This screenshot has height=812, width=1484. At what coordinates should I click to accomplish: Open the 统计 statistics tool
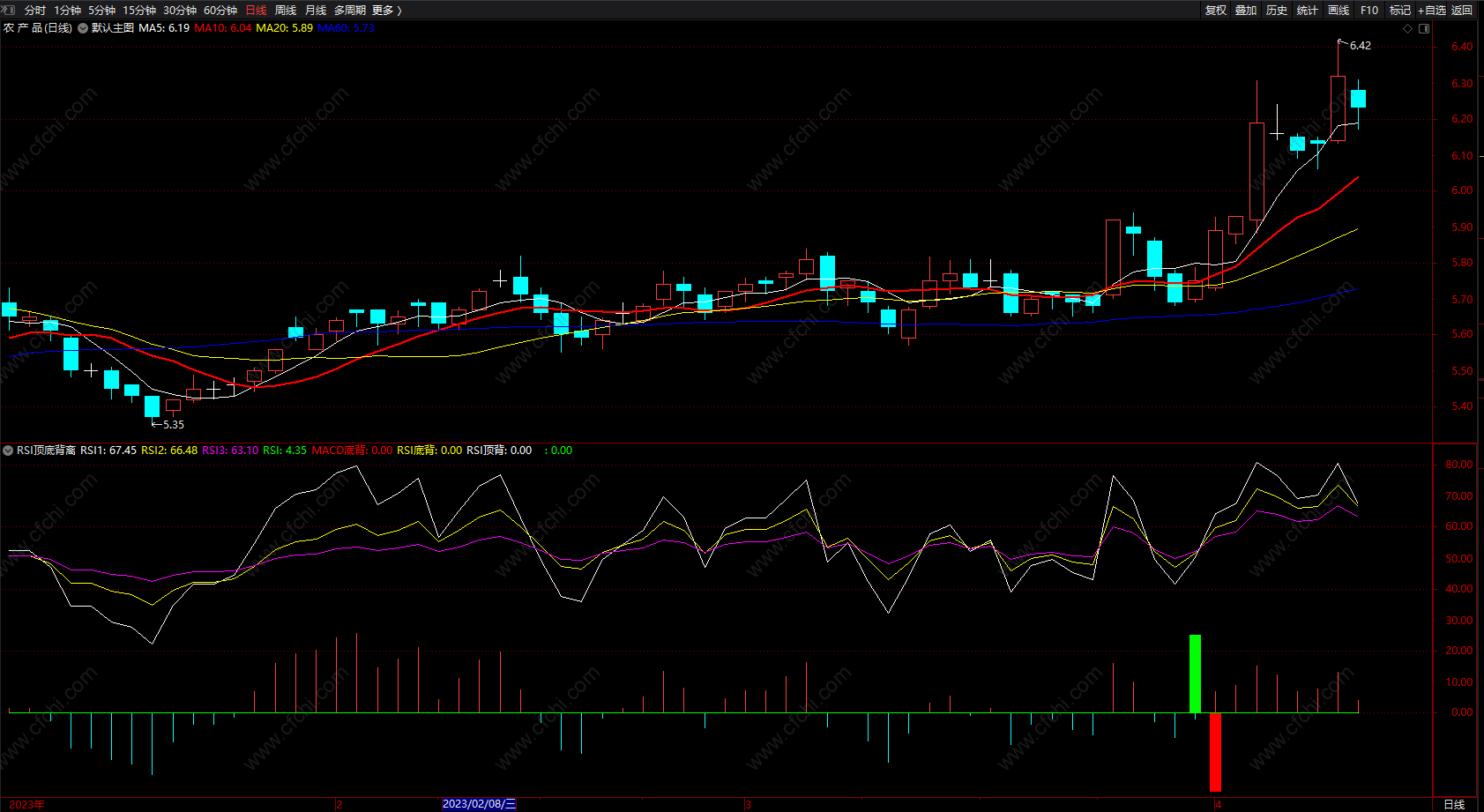pos(1308,11)
